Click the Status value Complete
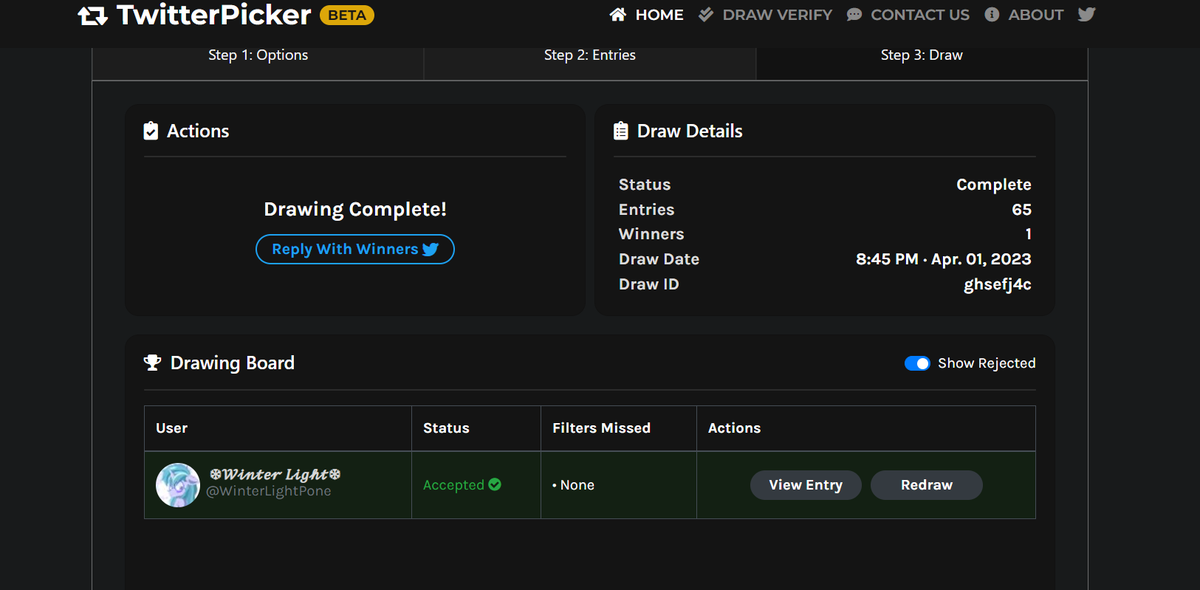Viewport: 1200px width, 590px height. (x=994, y=185)
